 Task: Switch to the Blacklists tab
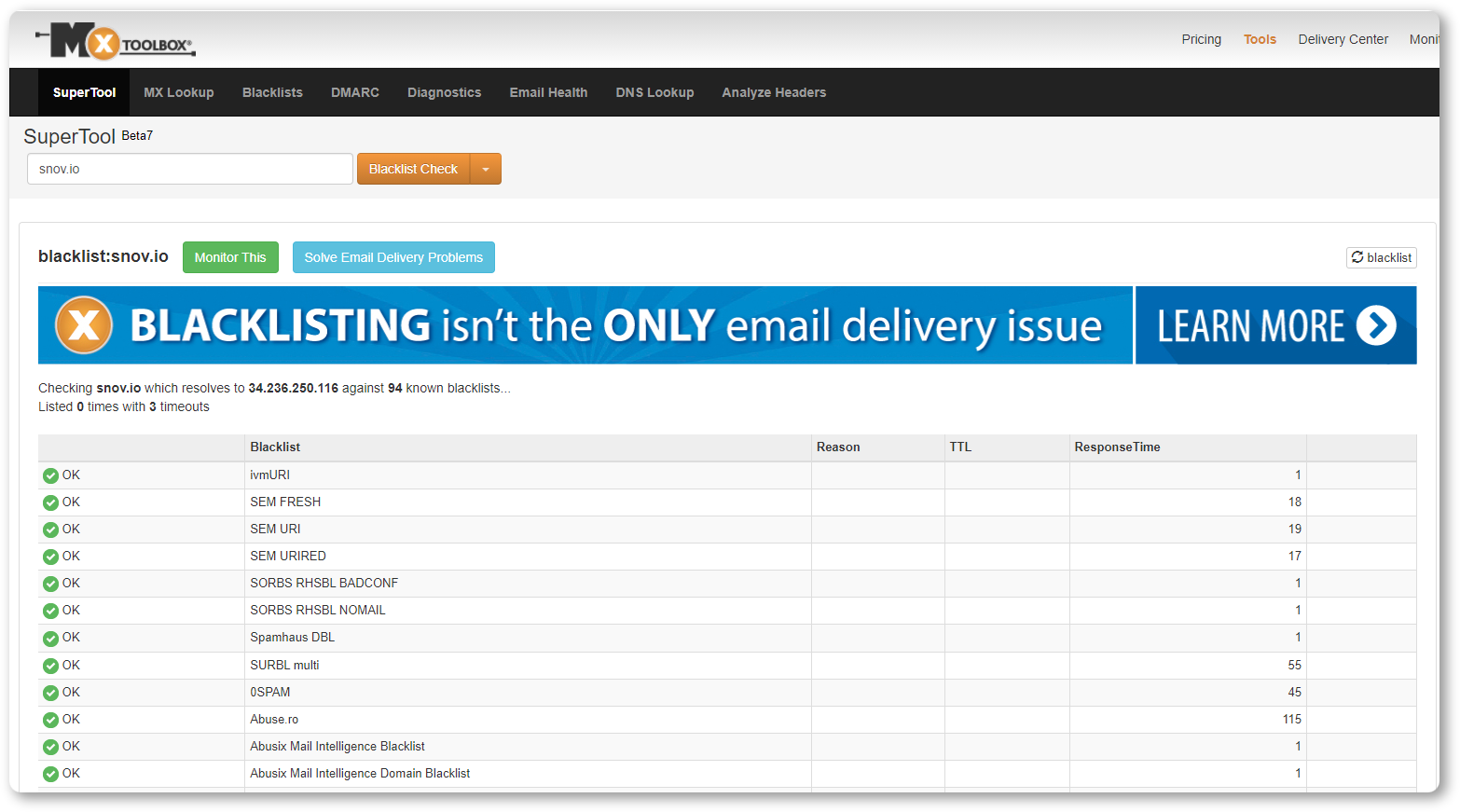click(272, 92)
